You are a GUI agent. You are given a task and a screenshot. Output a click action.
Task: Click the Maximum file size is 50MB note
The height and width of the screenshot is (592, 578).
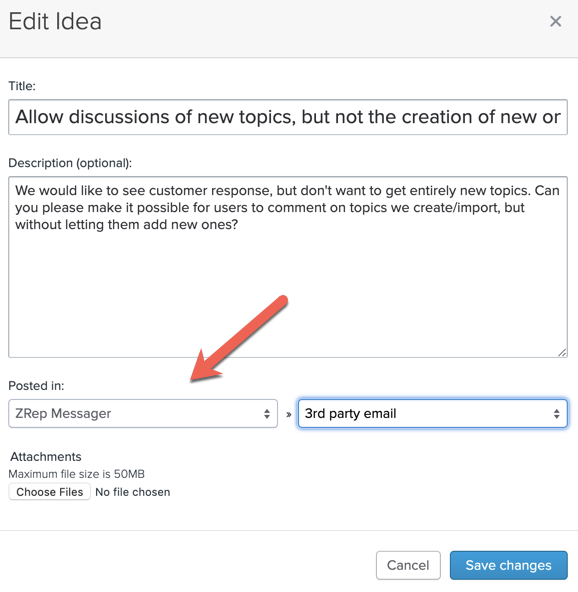pyautogui.click(x=77, y=474)
